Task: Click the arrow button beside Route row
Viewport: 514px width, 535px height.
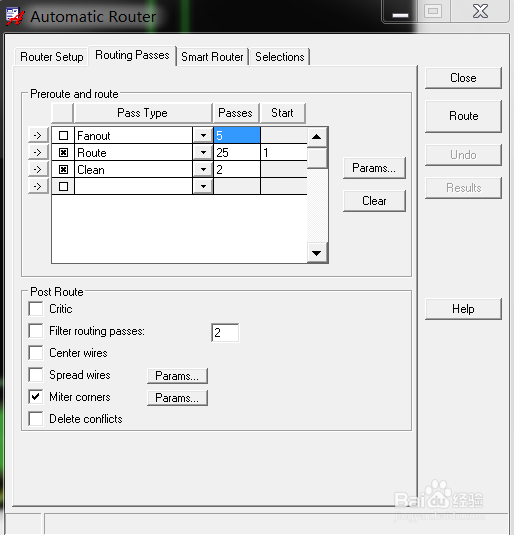Action: pos(38,152)
